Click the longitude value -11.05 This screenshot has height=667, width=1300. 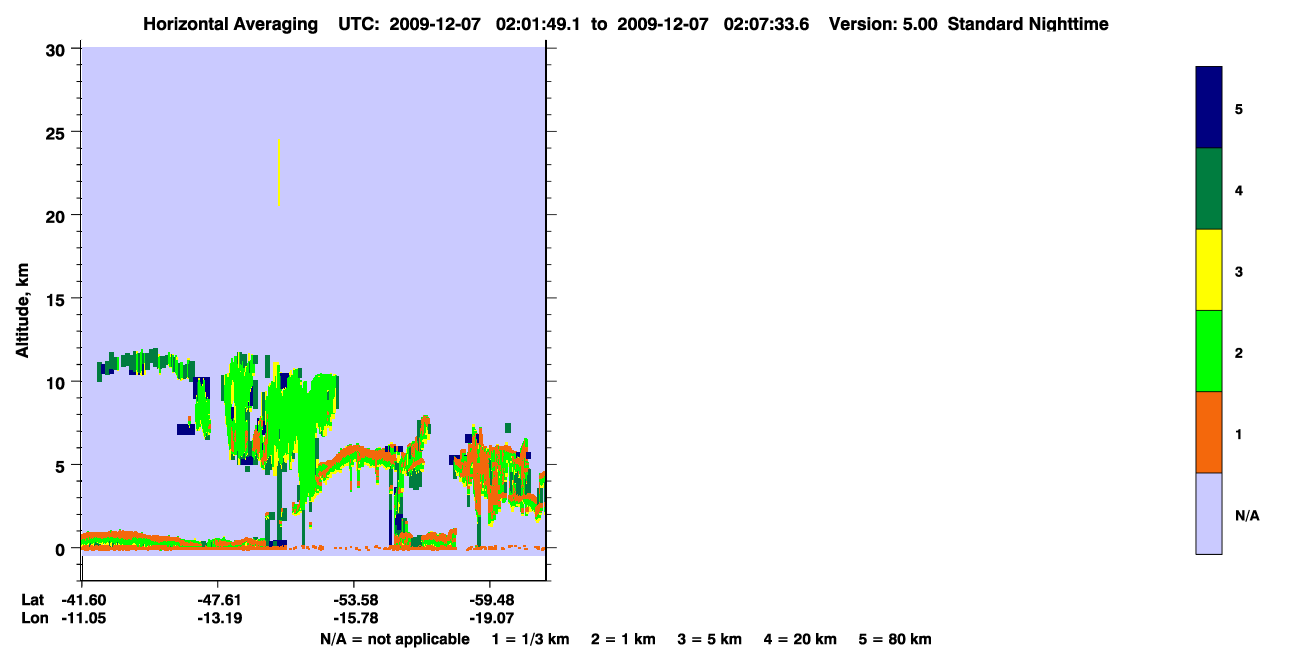(x=83, y=618)
